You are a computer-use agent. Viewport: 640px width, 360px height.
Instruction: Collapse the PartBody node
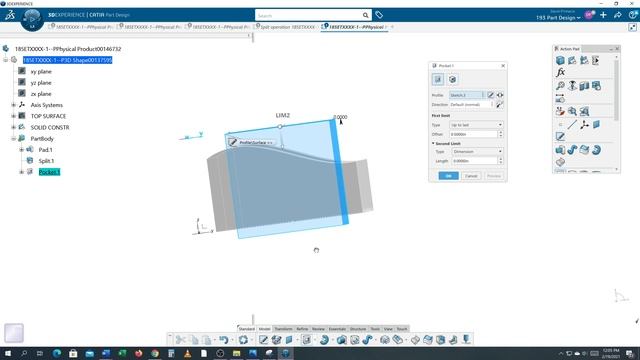point(13,139)
